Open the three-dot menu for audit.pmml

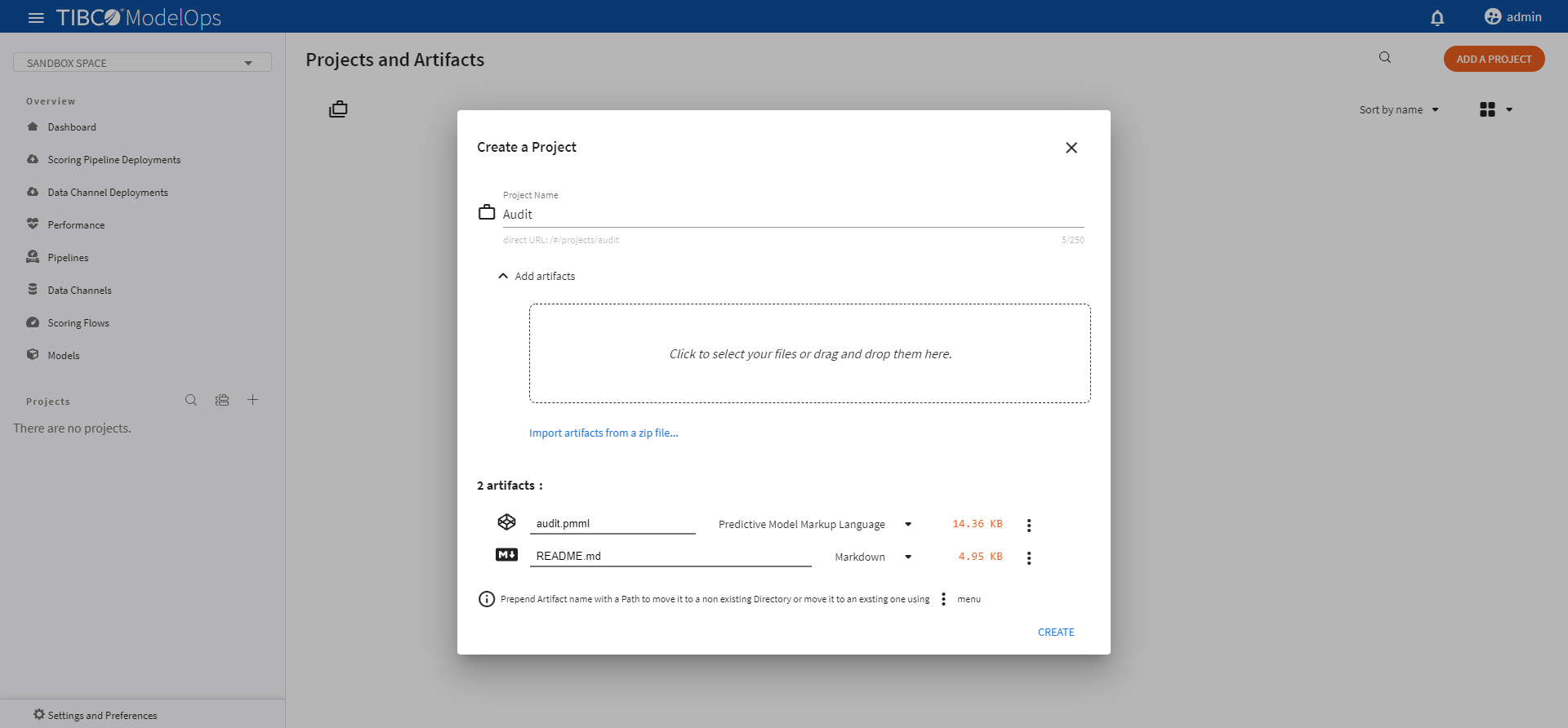click(1029, 525)
